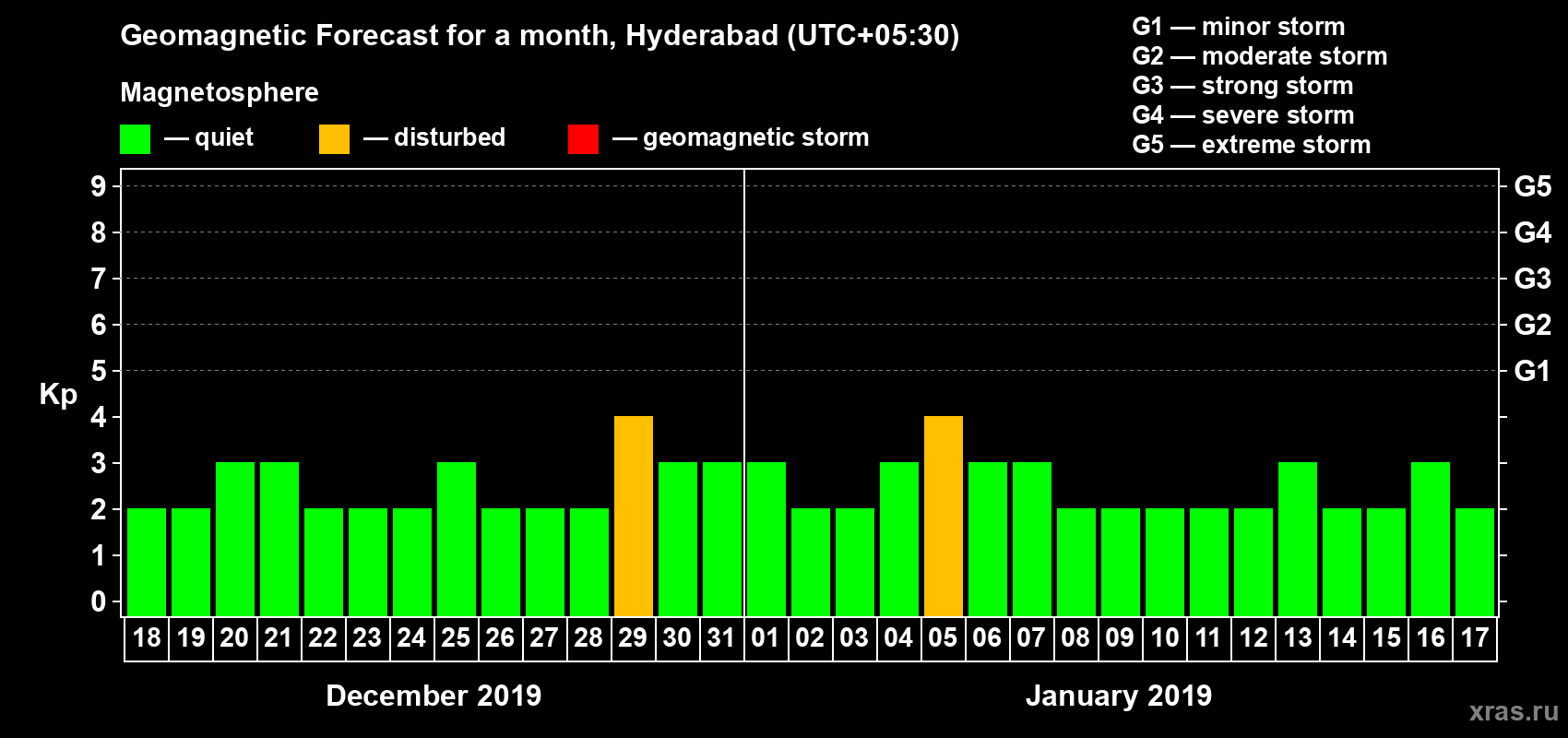1568x738 pixels.
Task: Click the green bar for January 01
Action: pyautogui.click(x=766, y=539)
